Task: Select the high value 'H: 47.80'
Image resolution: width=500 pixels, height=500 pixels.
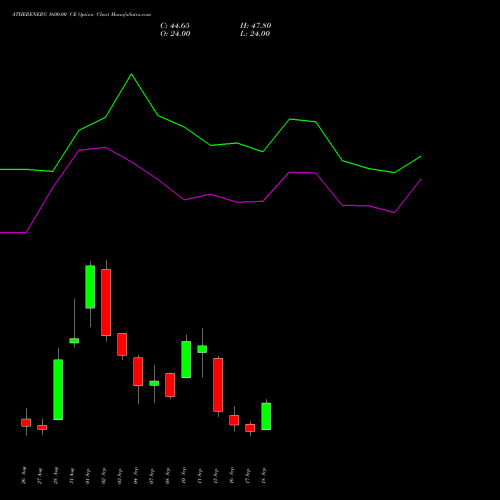Action: point(256,26)
